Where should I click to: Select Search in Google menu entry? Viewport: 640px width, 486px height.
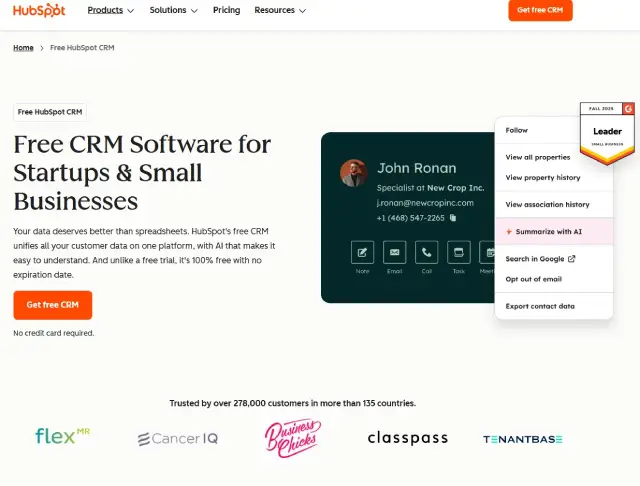[540, 259]
